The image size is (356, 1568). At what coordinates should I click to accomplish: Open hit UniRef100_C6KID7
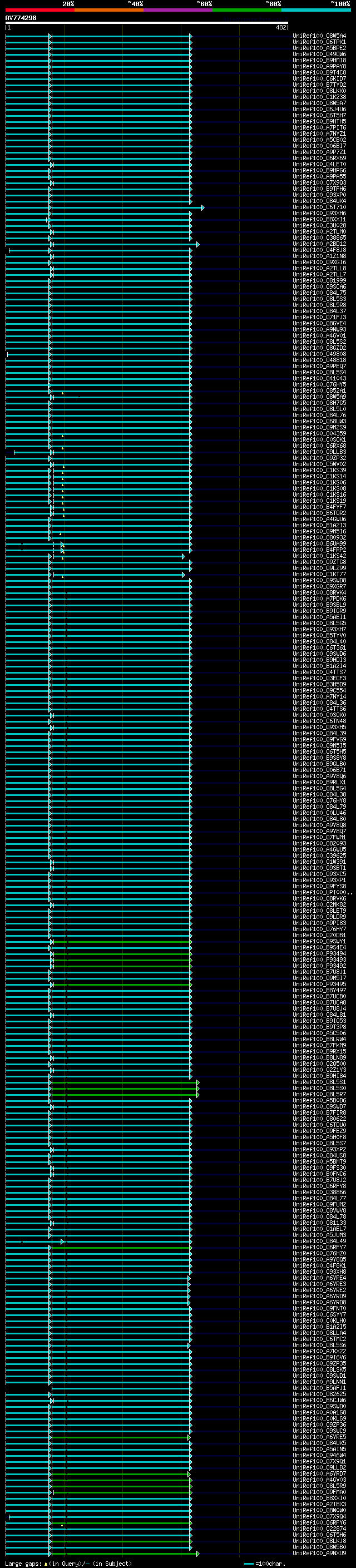pyautogui.click(x=319, y=78)
